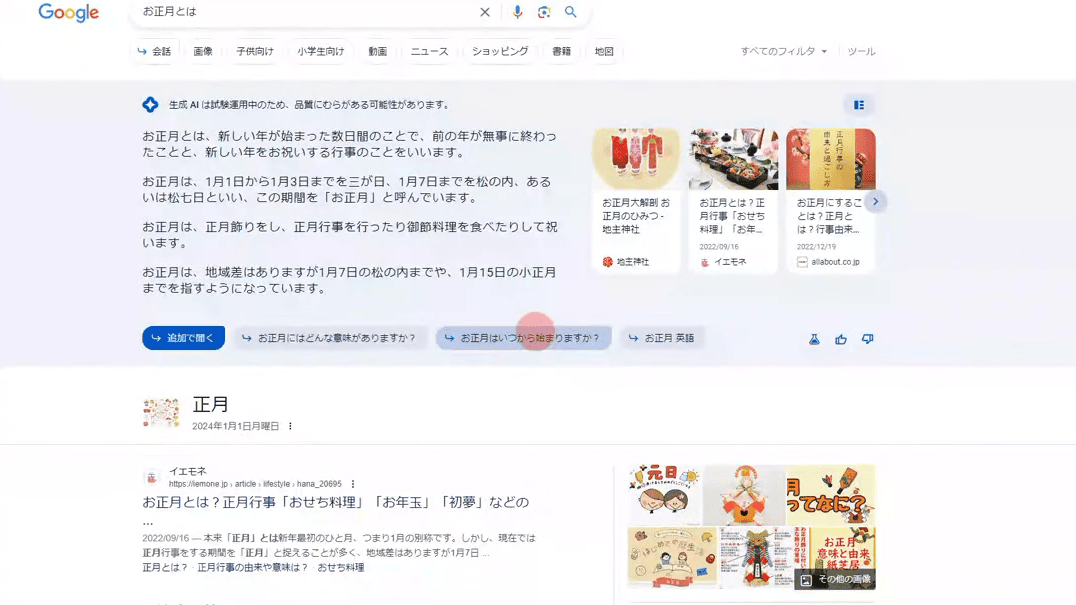Open three-dot menu beside 正月 date
This screenshot has height=605, width=1076.
point(290,426)
